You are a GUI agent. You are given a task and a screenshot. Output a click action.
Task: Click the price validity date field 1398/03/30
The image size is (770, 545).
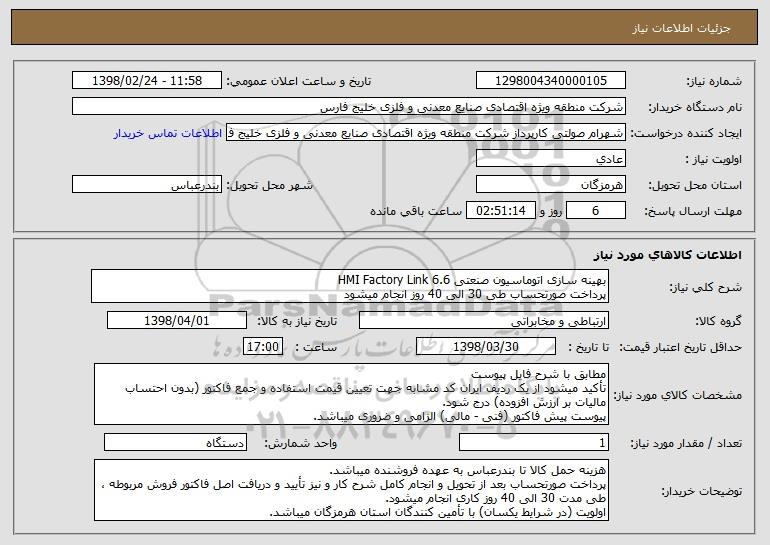coord(486,347)
